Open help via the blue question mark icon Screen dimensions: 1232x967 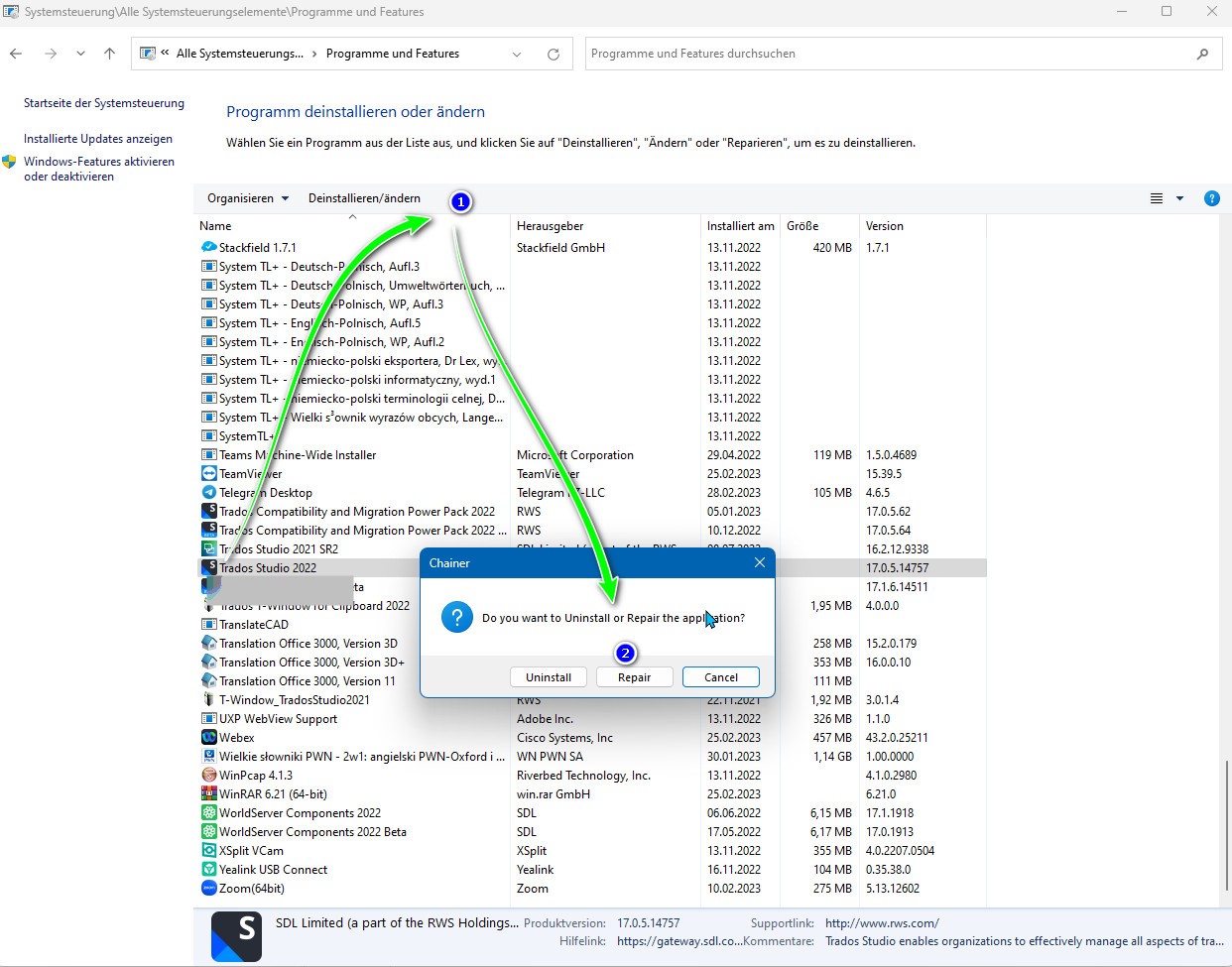click(1211, 198)
